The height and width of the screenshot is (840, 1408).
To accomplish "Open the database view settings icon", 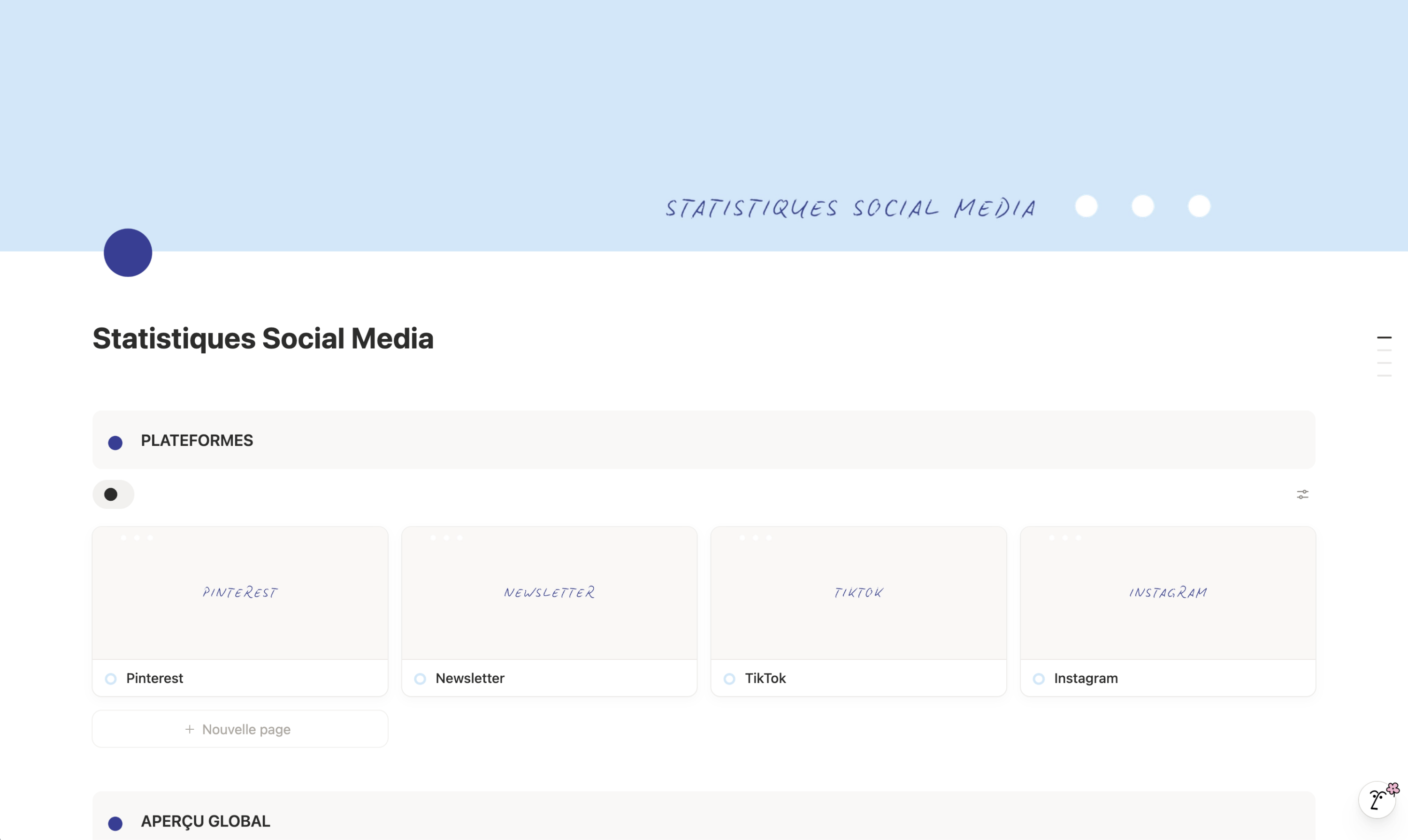I will pos(1303,495).
